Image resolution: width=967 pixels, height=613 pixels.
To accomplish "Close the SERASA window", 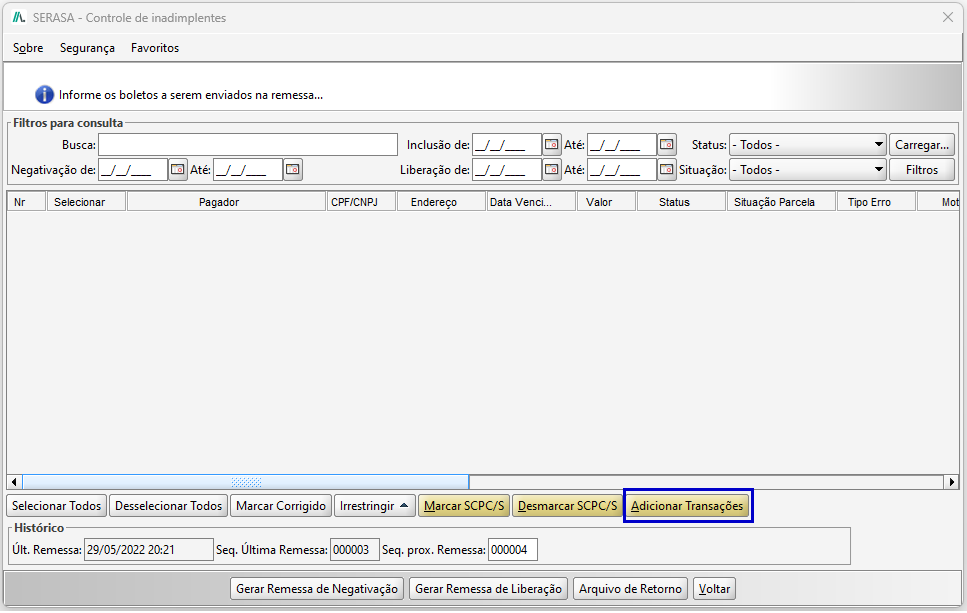I will pos(948,17).
